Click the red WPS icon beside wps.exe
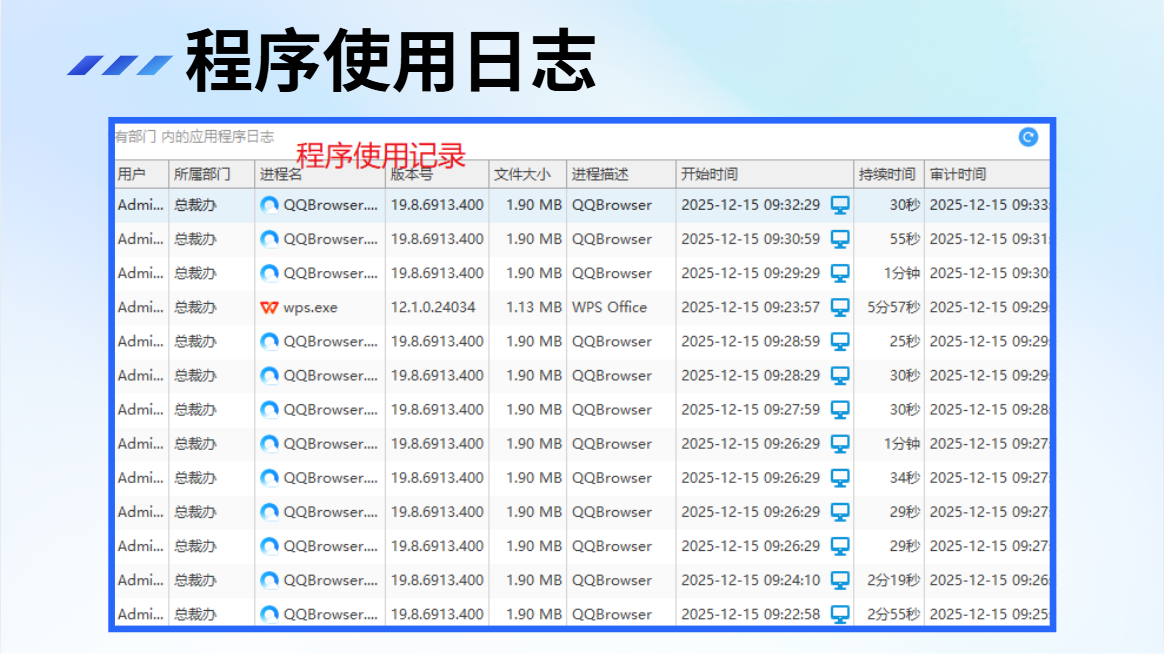1164x654 pixels. coord(269,307)
